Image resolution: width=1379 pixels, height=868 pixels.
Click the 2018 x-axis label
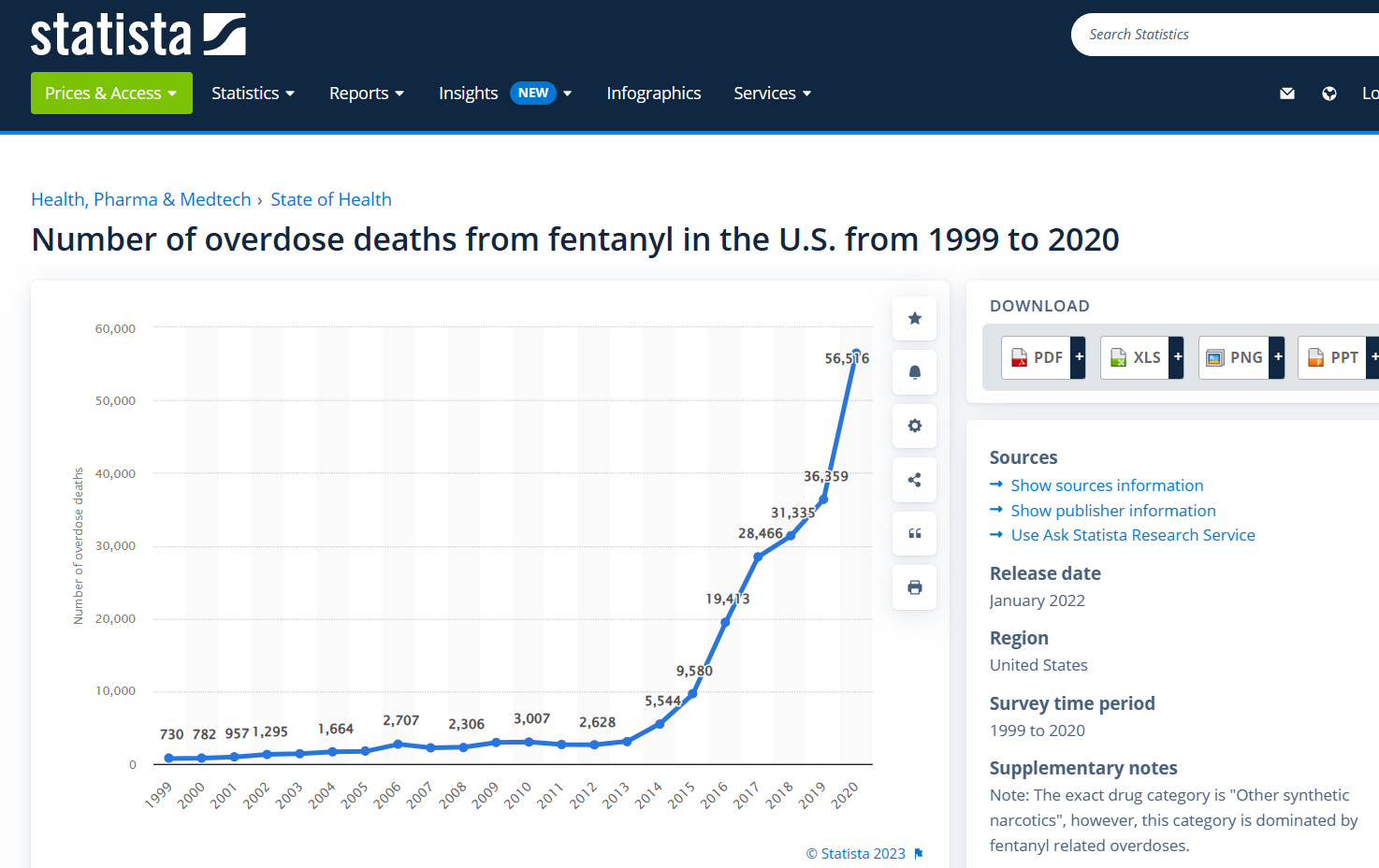tap(779, 795)
